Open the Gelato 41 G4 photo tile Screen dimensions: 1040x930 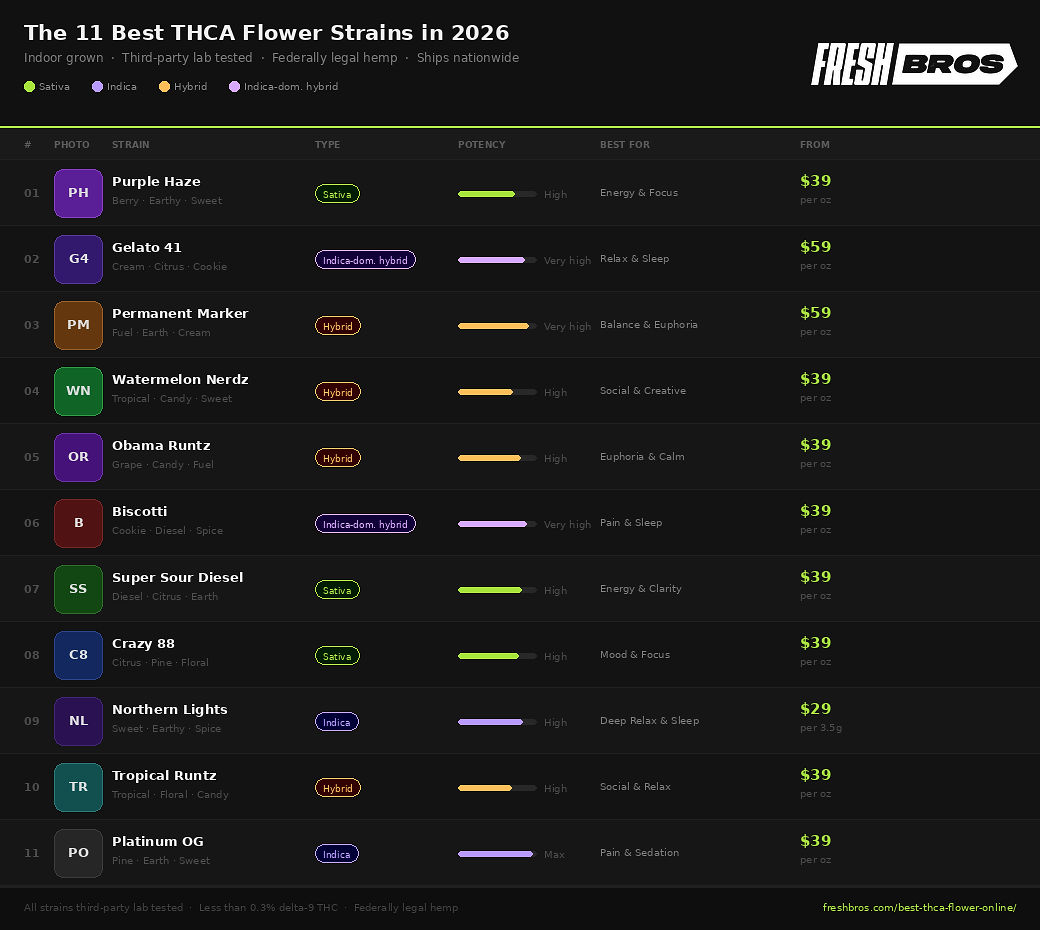[x=78, y=259]
